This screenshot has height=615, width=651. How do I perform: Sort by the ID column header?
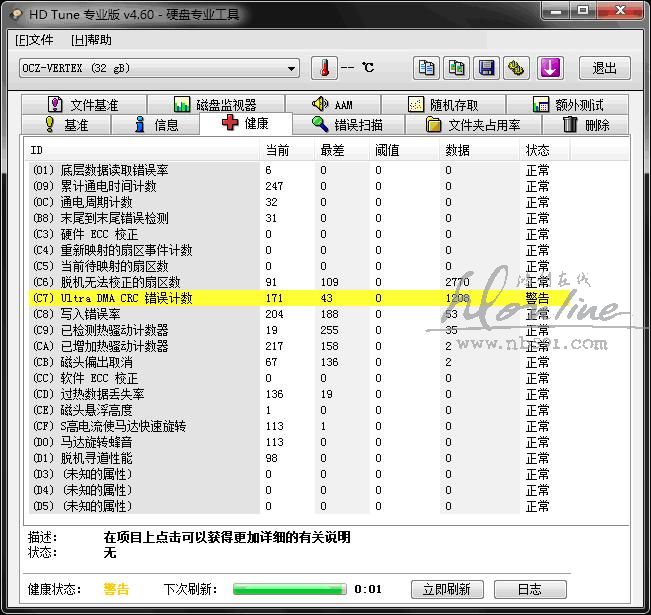coord(143,150)
